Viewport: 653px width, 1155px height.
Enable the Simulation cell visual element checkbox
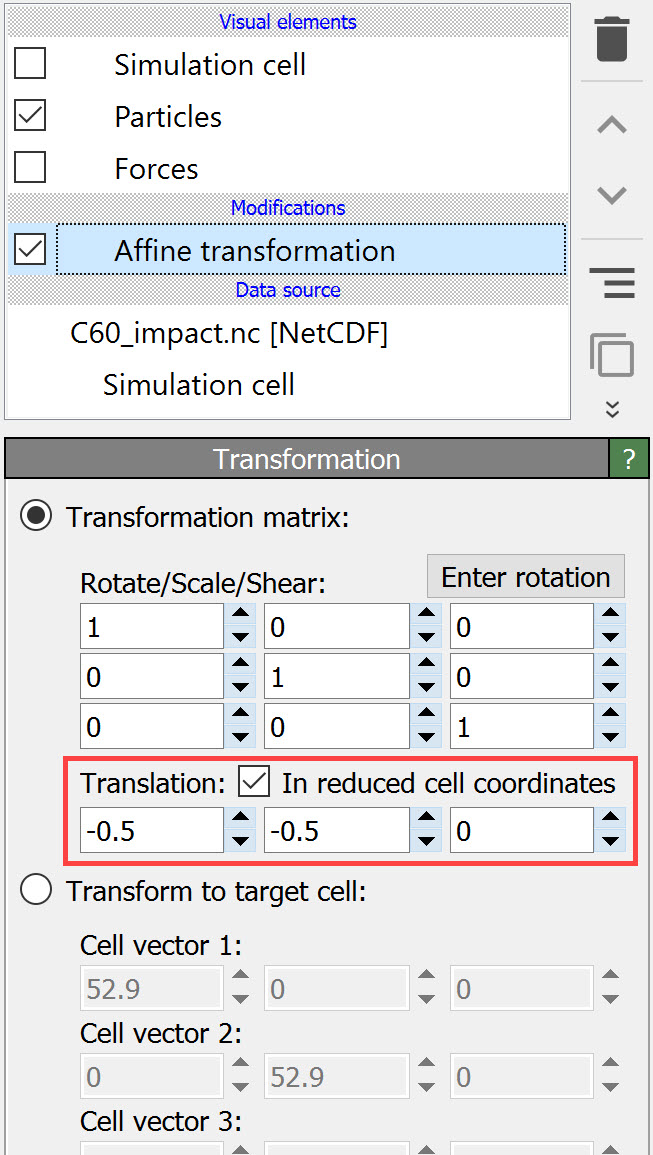[30, 64]
